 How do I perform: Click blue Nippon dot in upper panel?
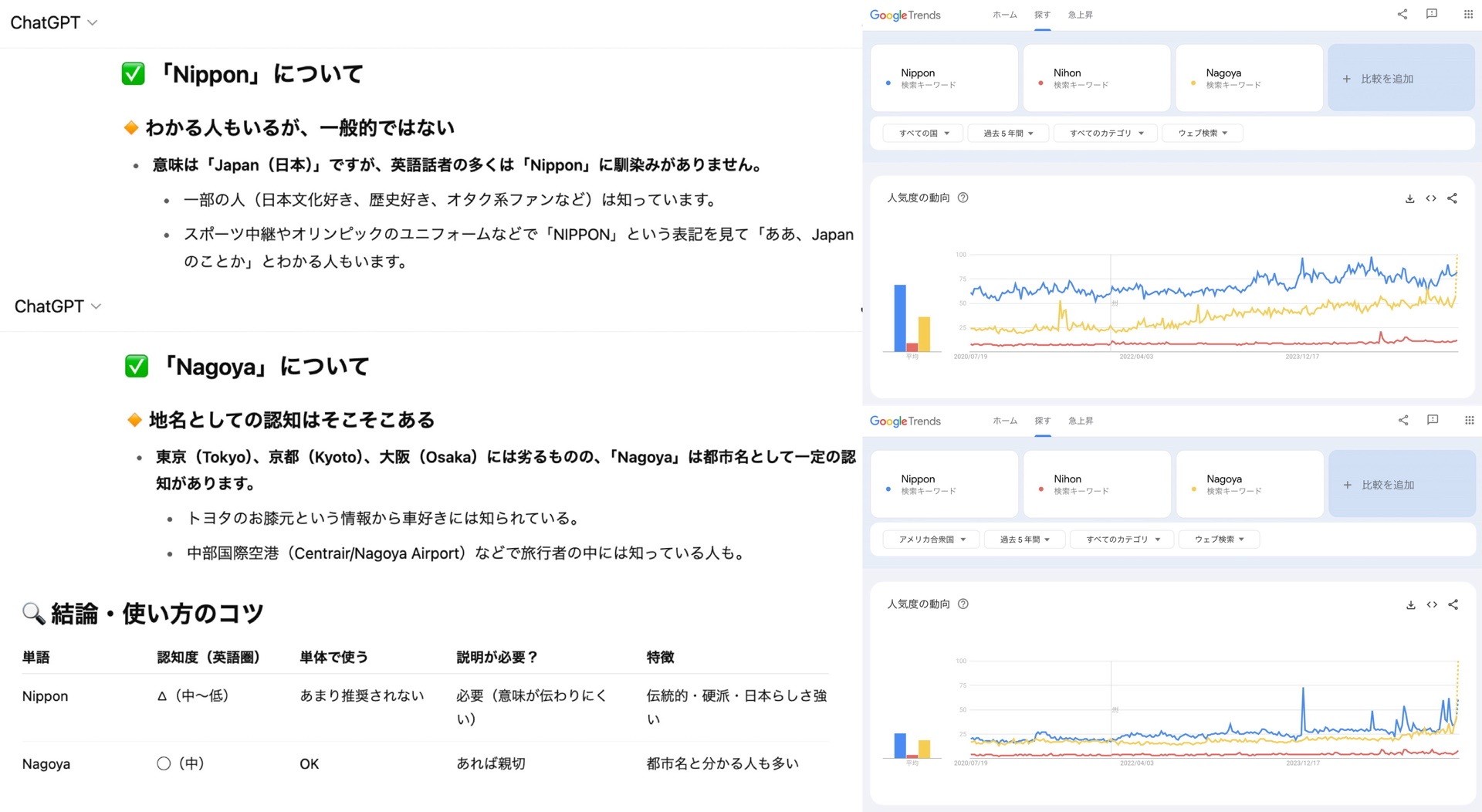coord(888,83)
